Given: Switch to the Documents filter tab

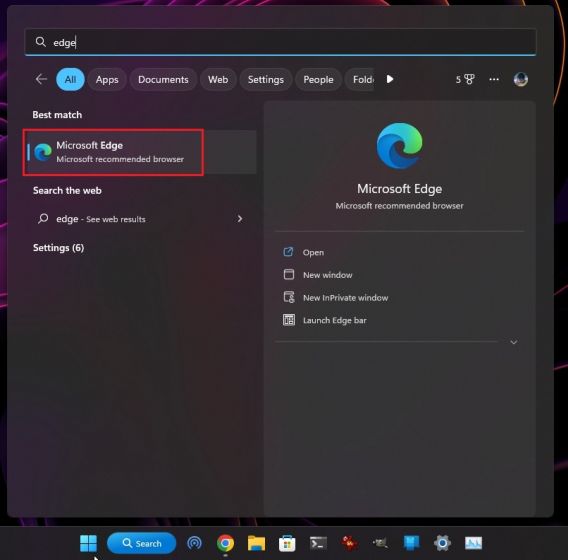Looking at the screenshot, I should click(163, 79).
